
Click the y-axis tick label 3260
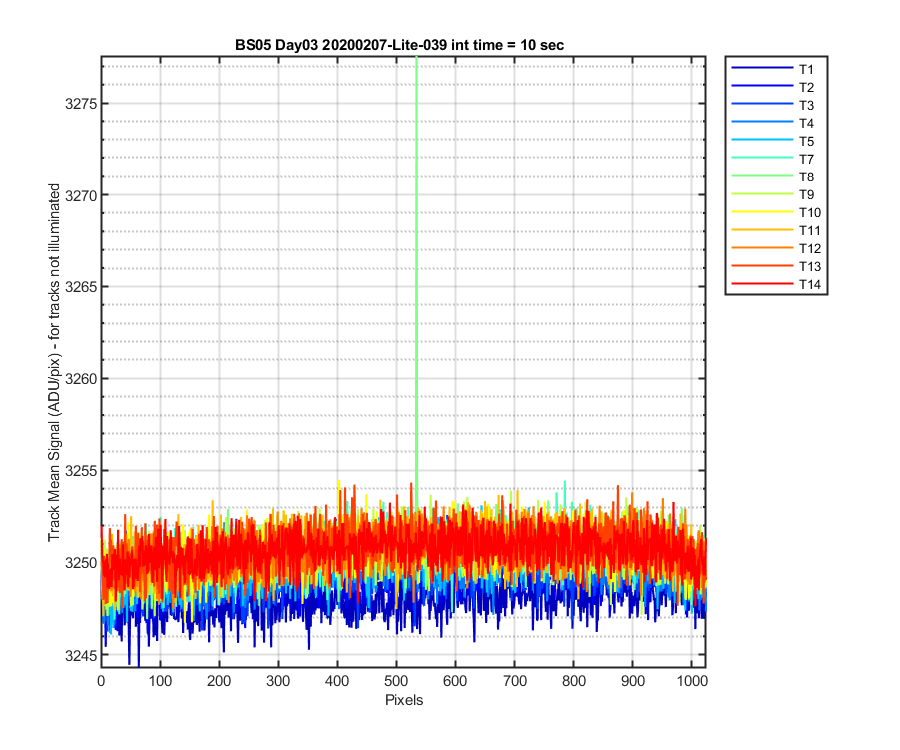click(81, 379)
